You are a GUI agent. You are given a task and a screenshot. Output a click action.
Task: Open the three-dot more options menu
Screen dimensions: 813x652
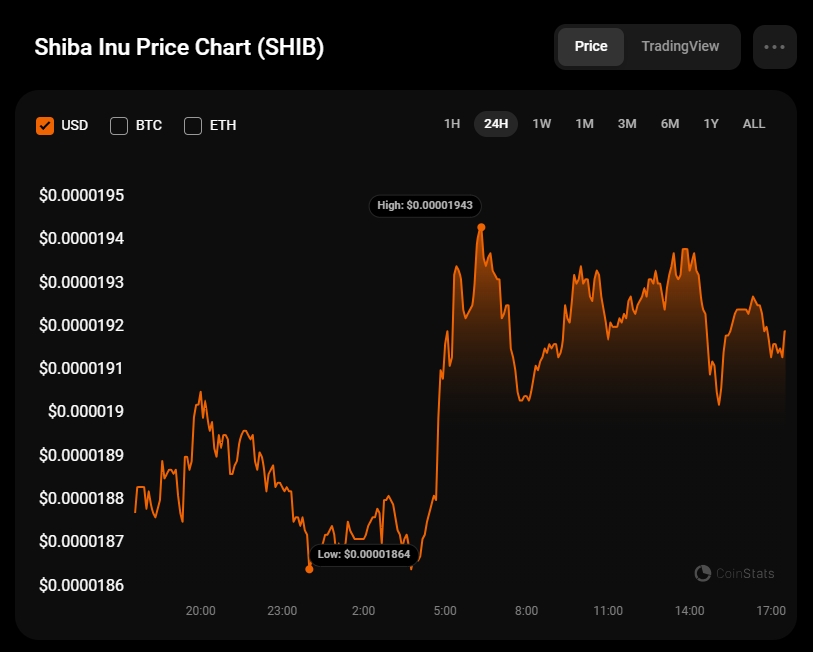click(x=774, y=47)
